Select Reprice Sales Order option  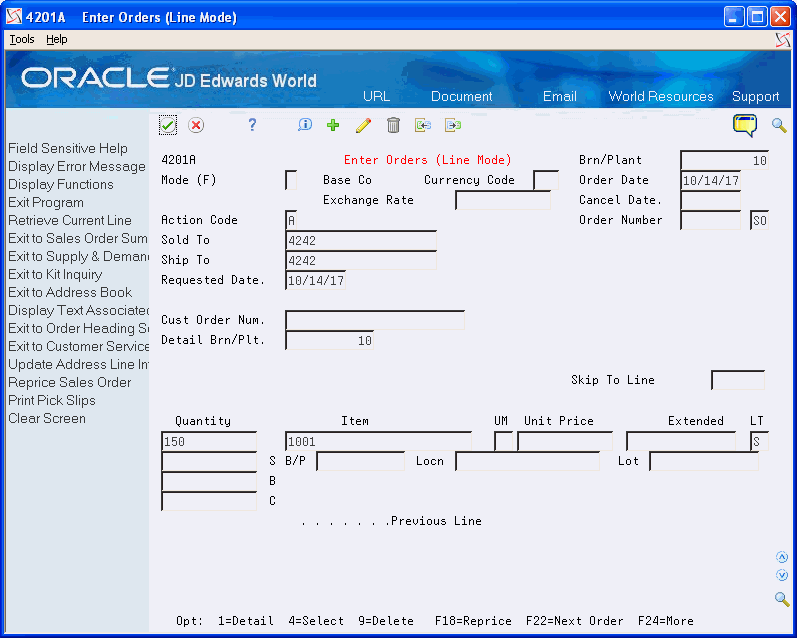click(x=69, y=382)
